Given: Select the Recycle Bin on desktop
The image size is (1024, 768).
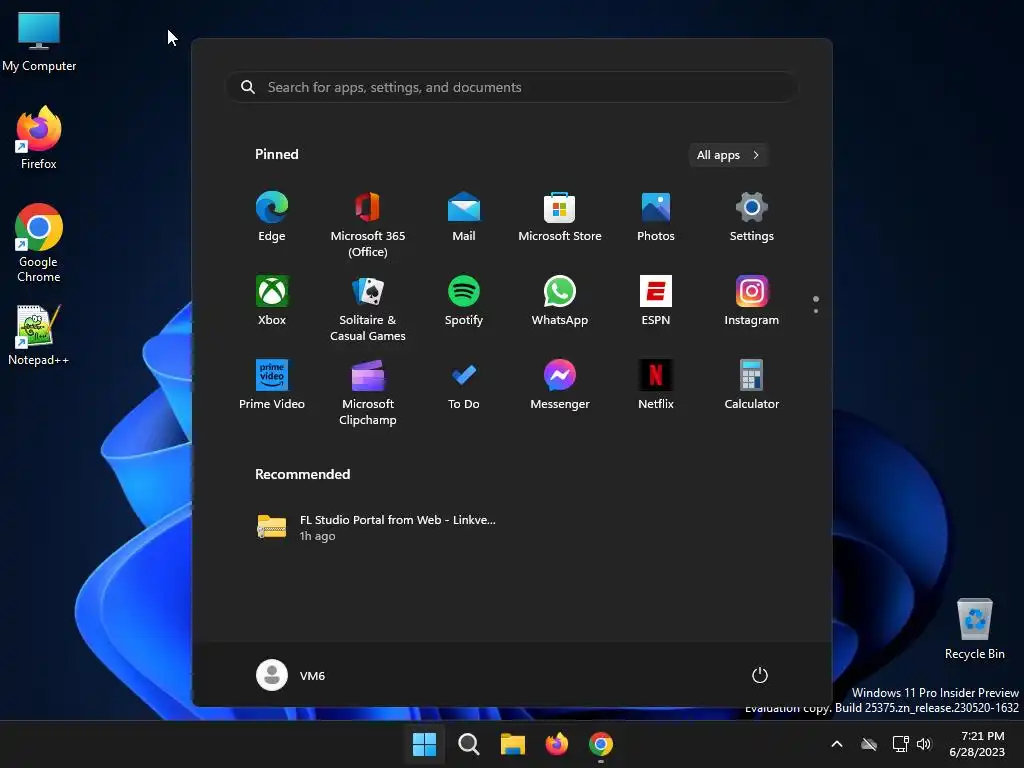Looking at the screenshot, I should click(974, 629).
